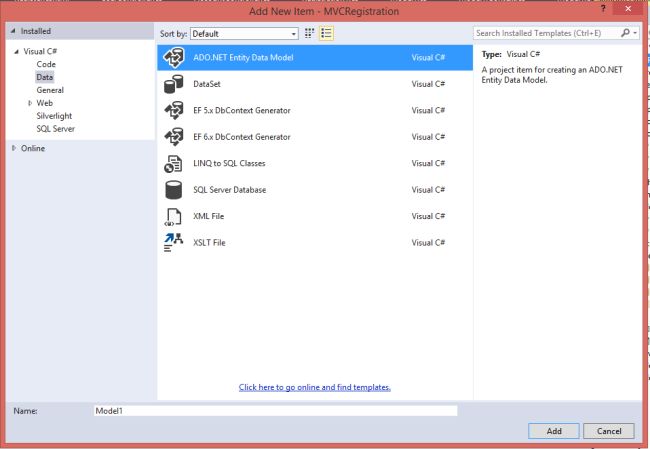Open the online templates link
The width and height of the screenshot is (650, 449).
(315, 387)
